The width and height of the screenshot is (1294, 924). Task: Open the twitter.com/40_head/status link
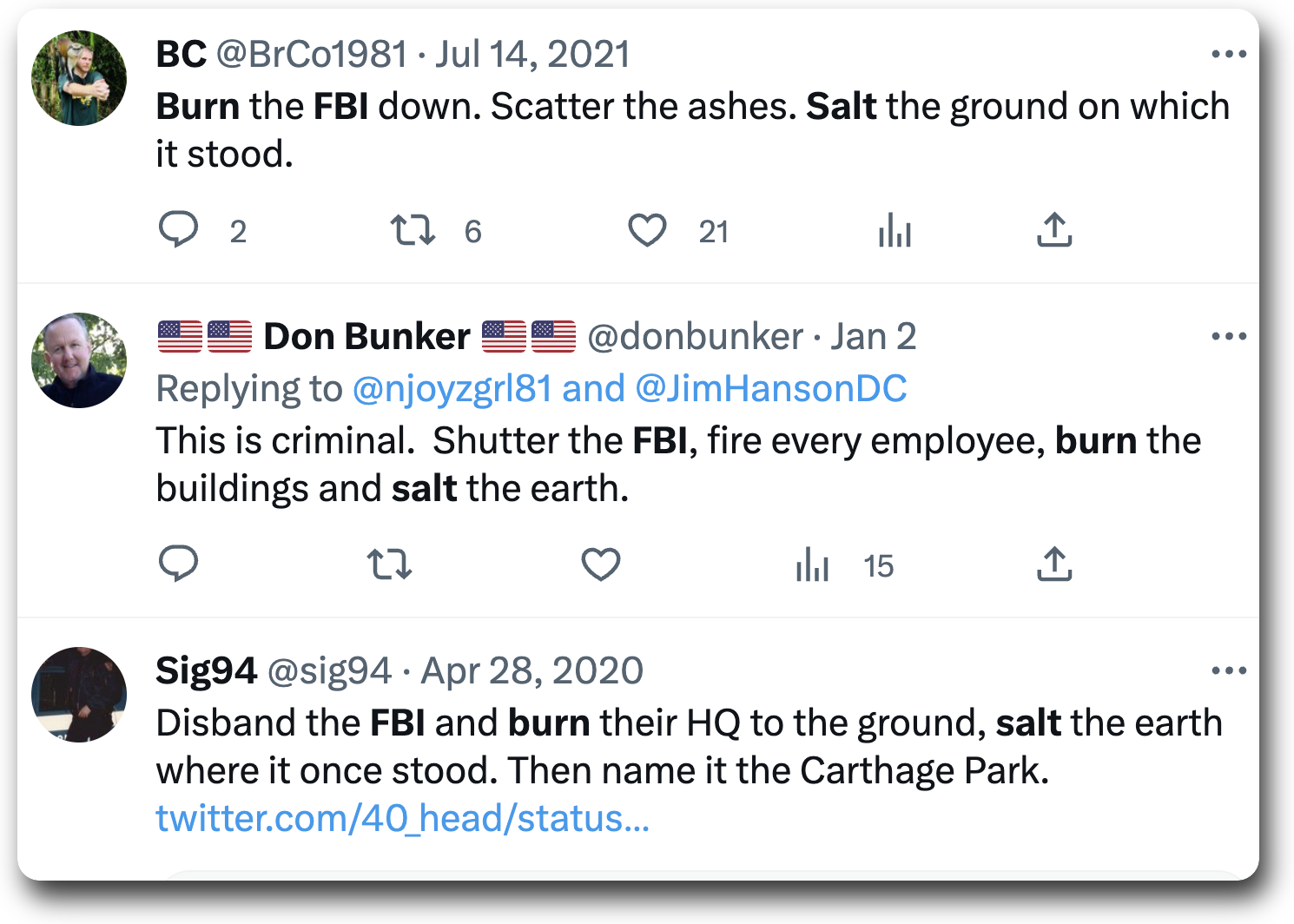(402, 819)
